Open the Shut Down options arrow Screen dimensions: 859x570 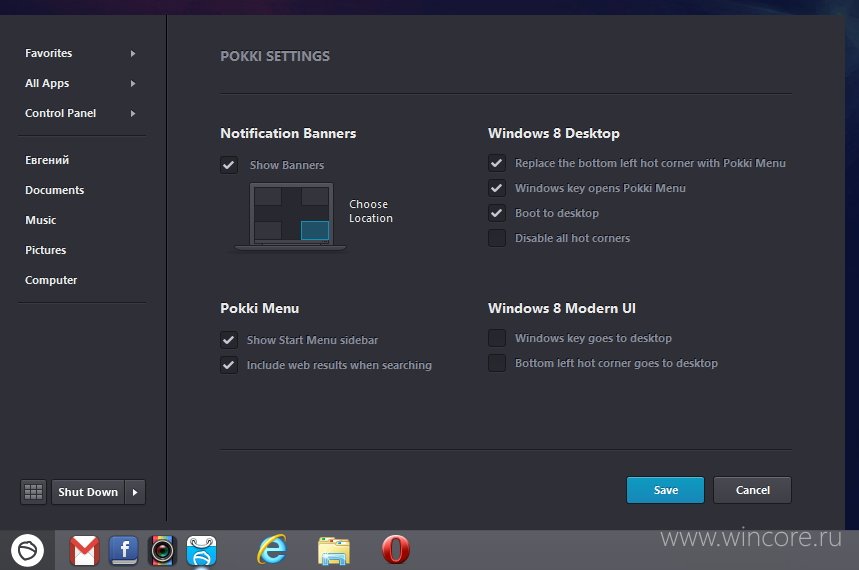135,492
